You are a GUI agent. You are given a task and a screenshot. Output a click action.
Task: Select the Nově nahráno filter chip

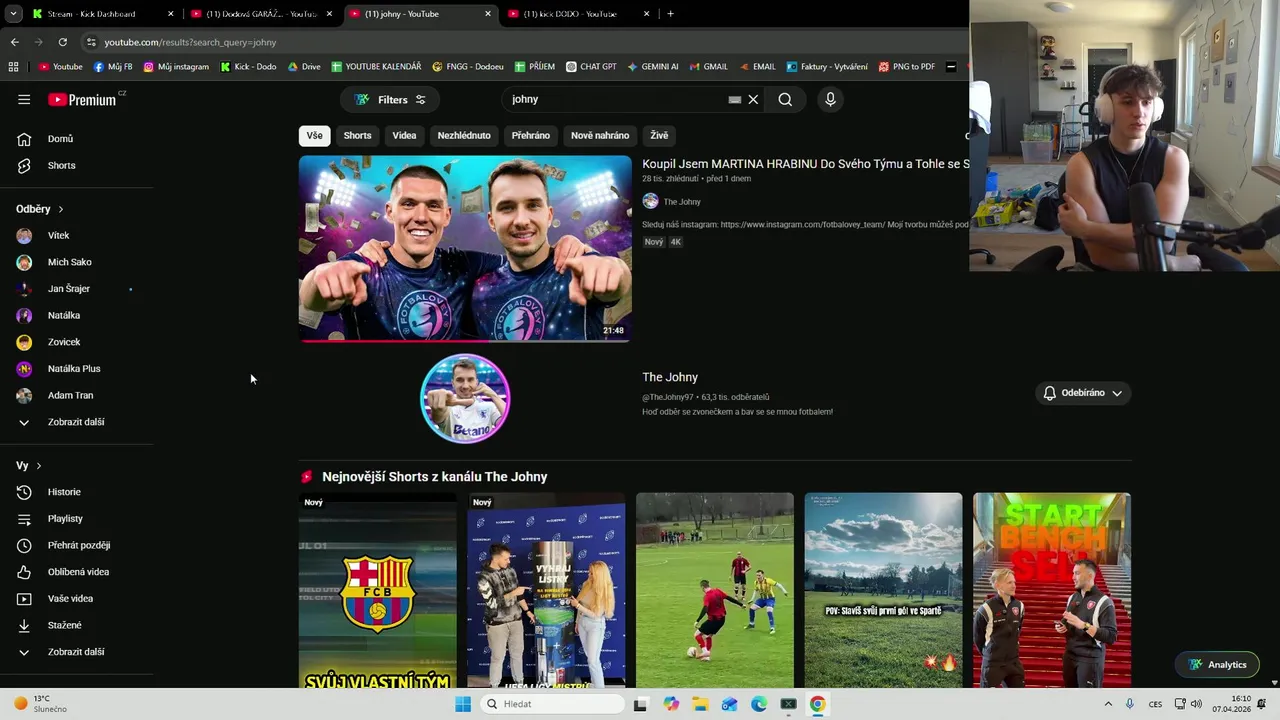[600, 135]
